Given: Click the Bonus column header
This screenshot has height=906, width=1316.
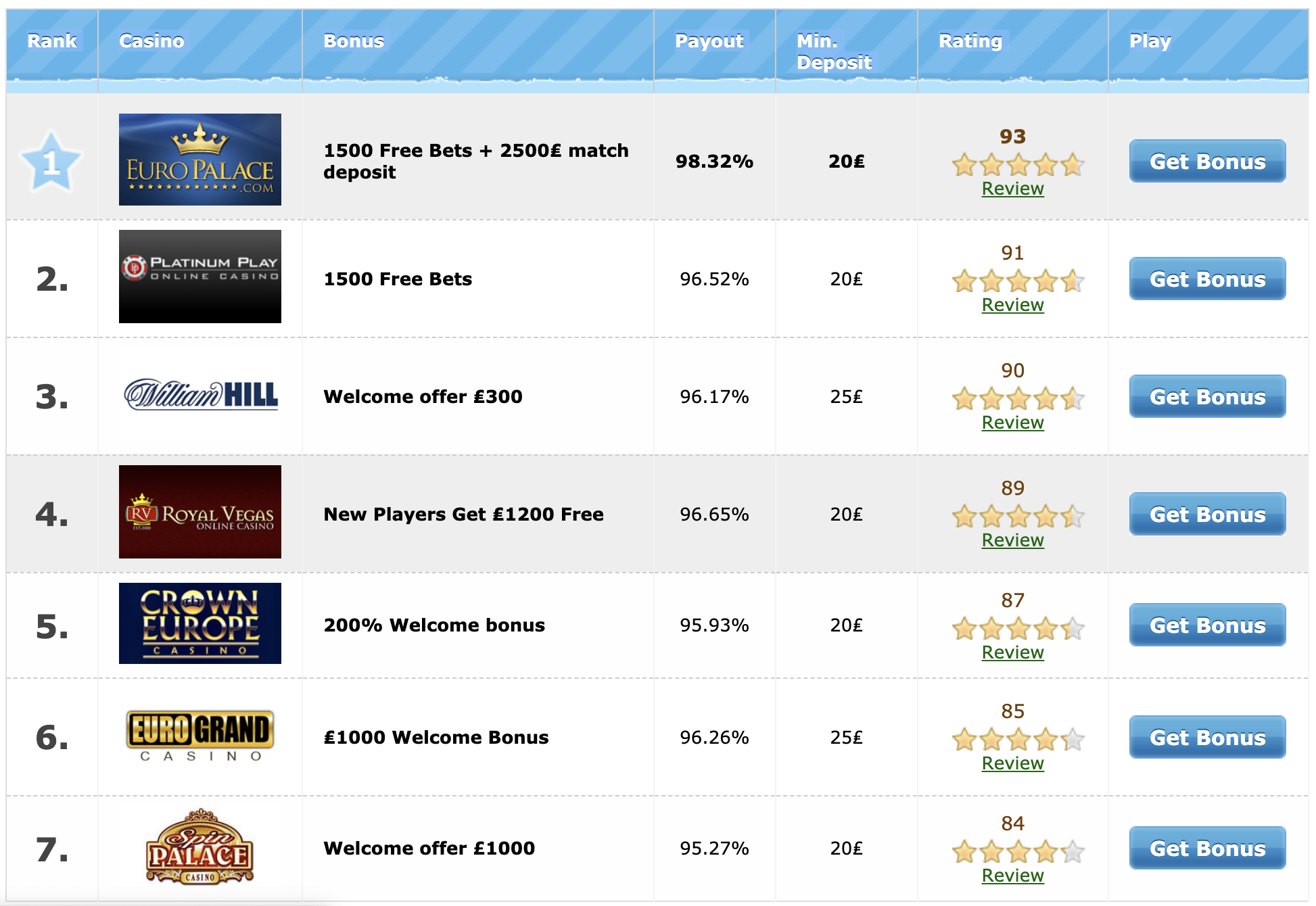Looking at the screenshot, I should (x=354, y=41).
